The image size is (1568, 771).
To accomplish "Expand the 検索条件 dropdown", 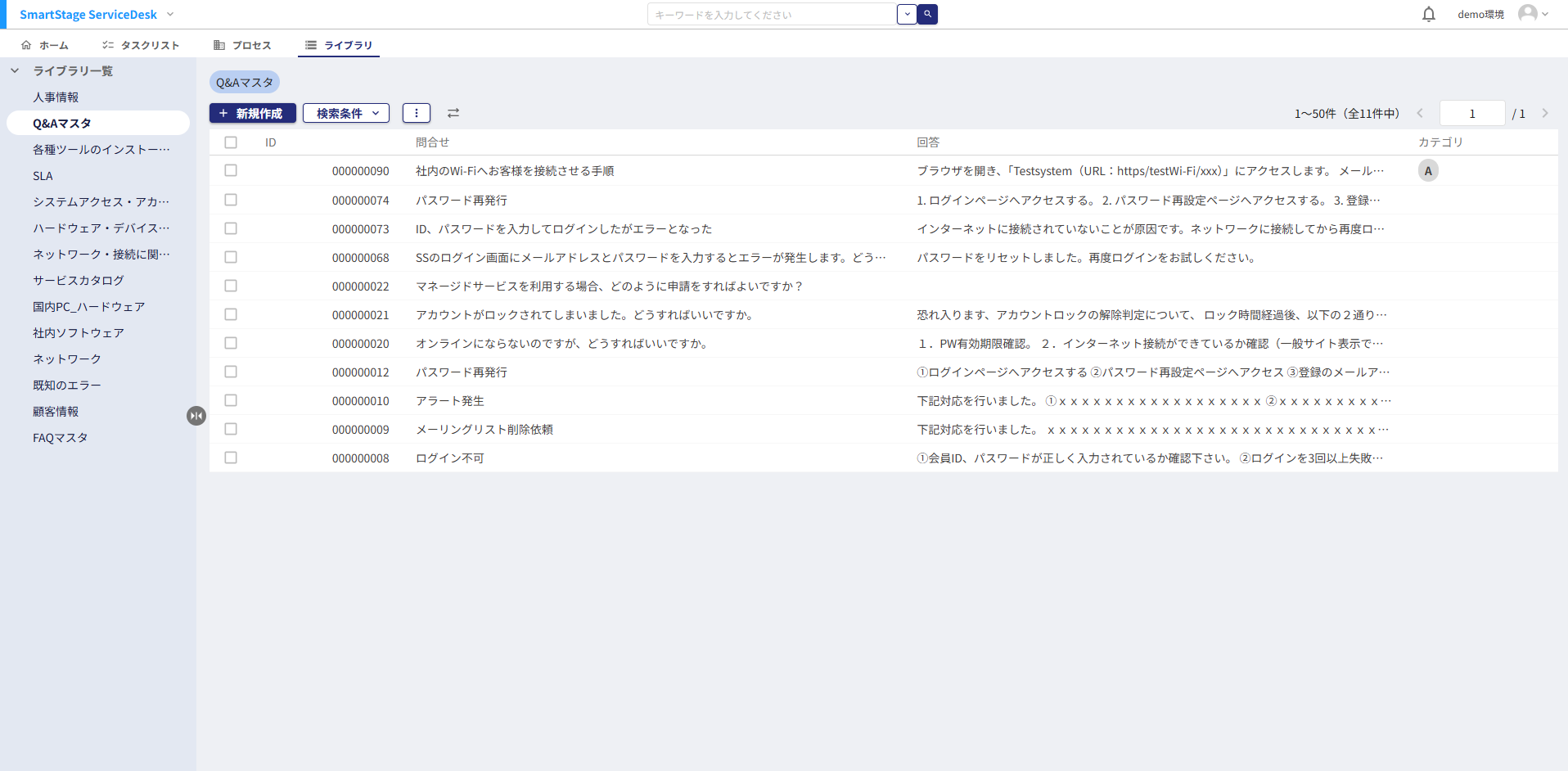I will pos(345,113).
